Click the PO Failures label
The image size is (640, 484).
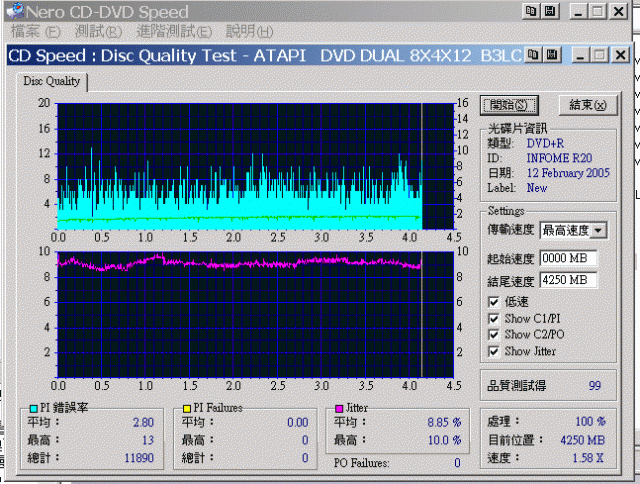coord(361,463)
